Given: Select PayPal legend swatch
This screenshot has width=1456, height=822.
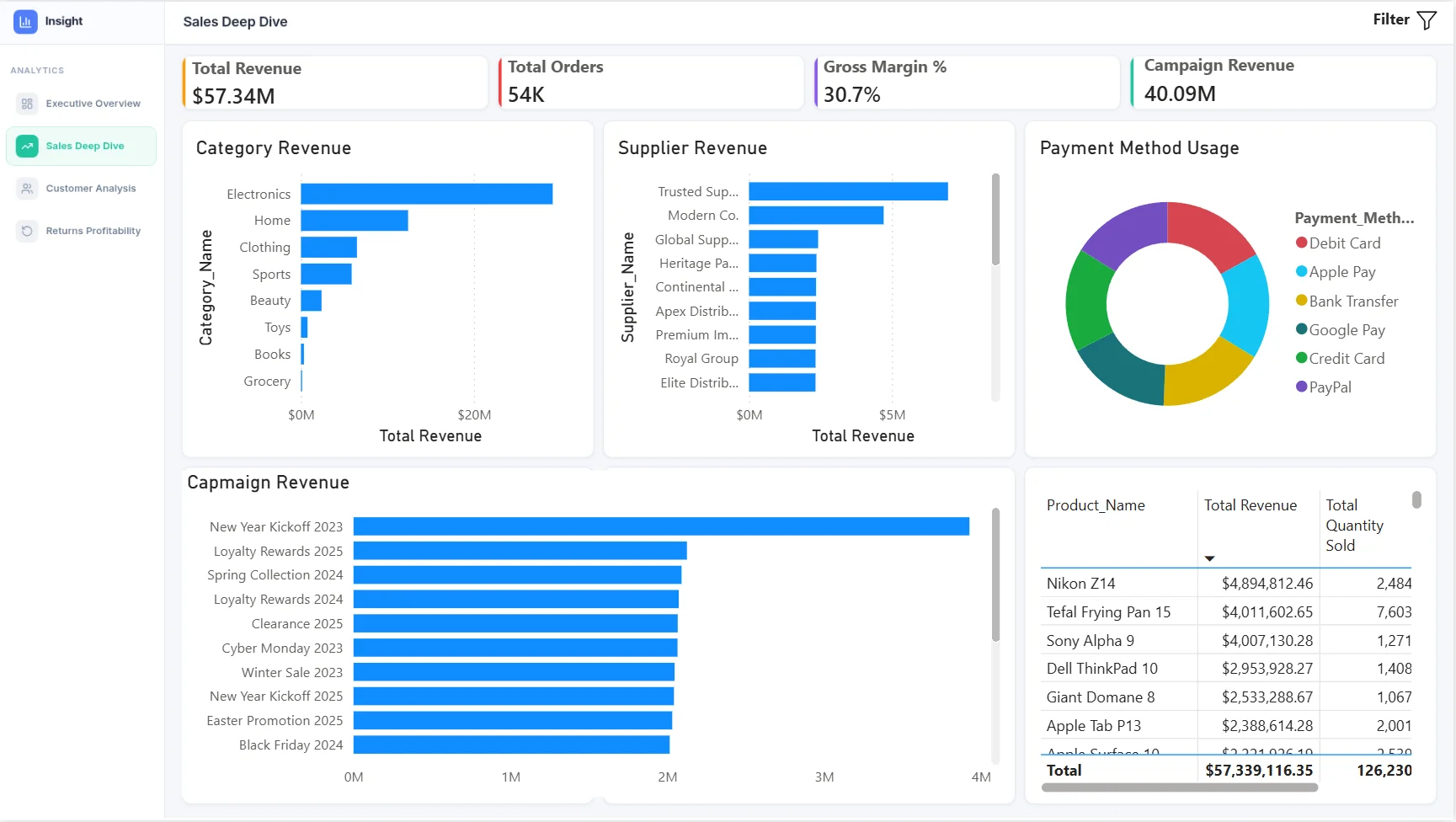Looking at the screenshot, I should (1301, 387).
